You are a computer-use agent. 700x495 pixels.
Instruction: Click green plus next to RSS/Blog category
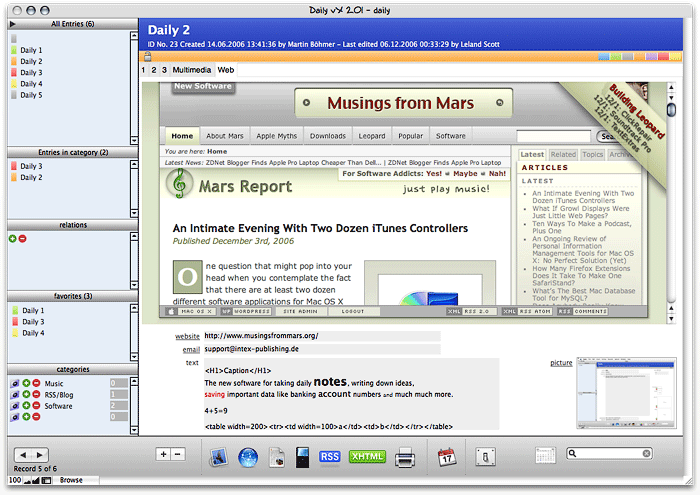(x=26, y=394)
